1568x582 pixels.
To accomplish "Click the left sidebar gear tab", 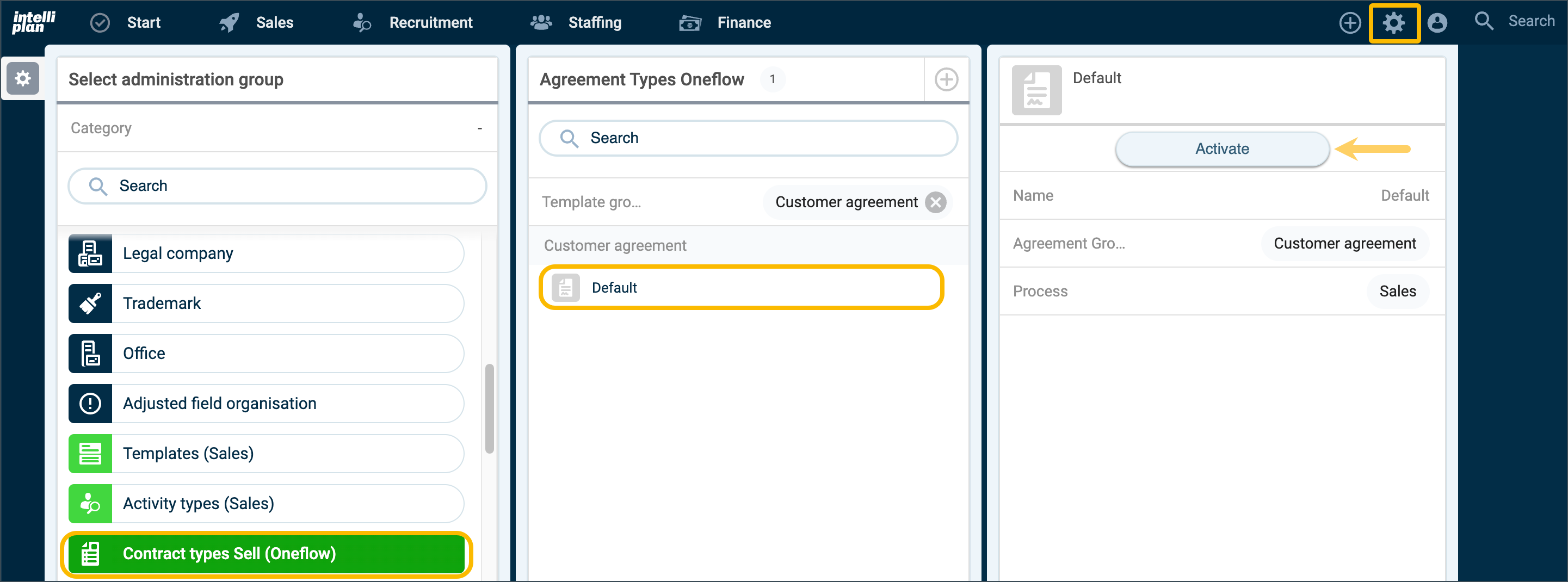I will click(x=22, y=78).
